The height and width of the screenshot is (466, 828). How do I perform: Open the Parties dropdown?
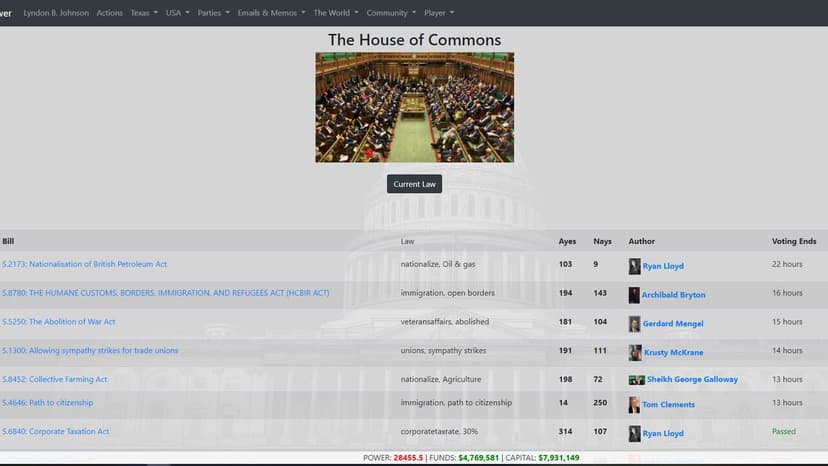[213, 13]
